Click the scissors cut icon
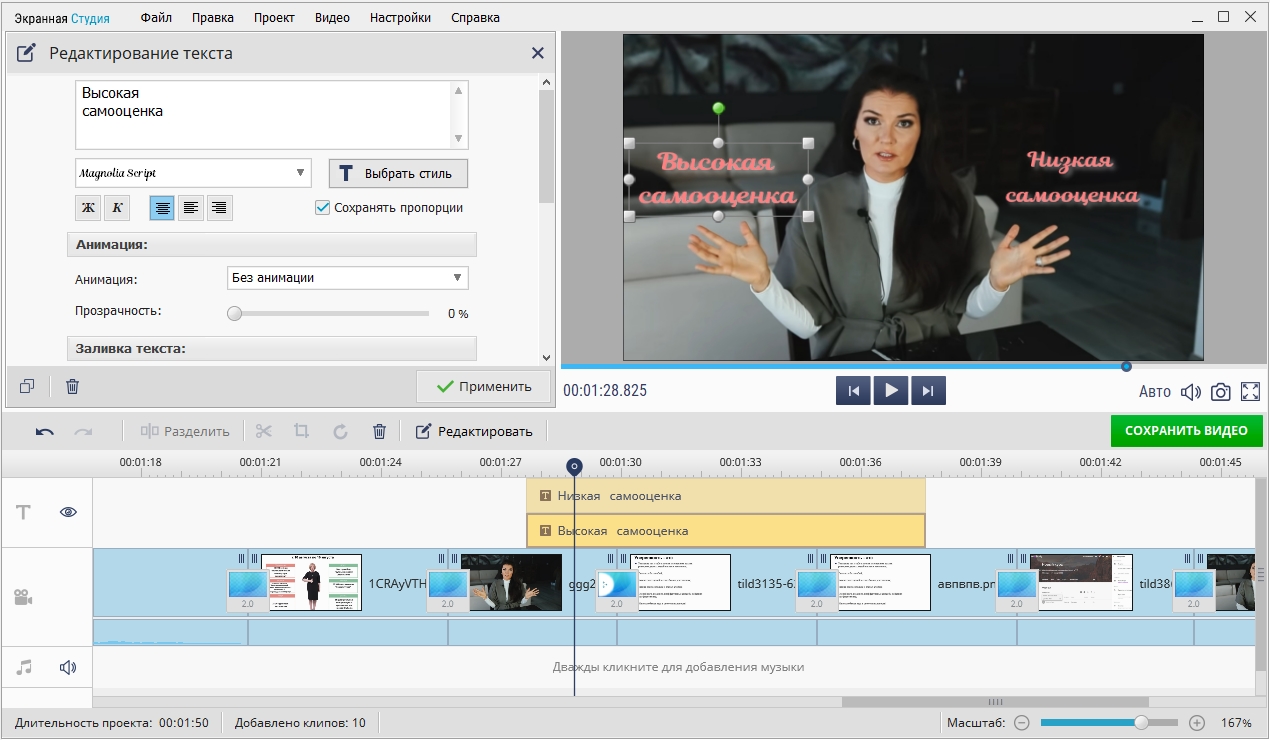The width and height of the screenshot is (1270, 740). click(x=263, y=432)
